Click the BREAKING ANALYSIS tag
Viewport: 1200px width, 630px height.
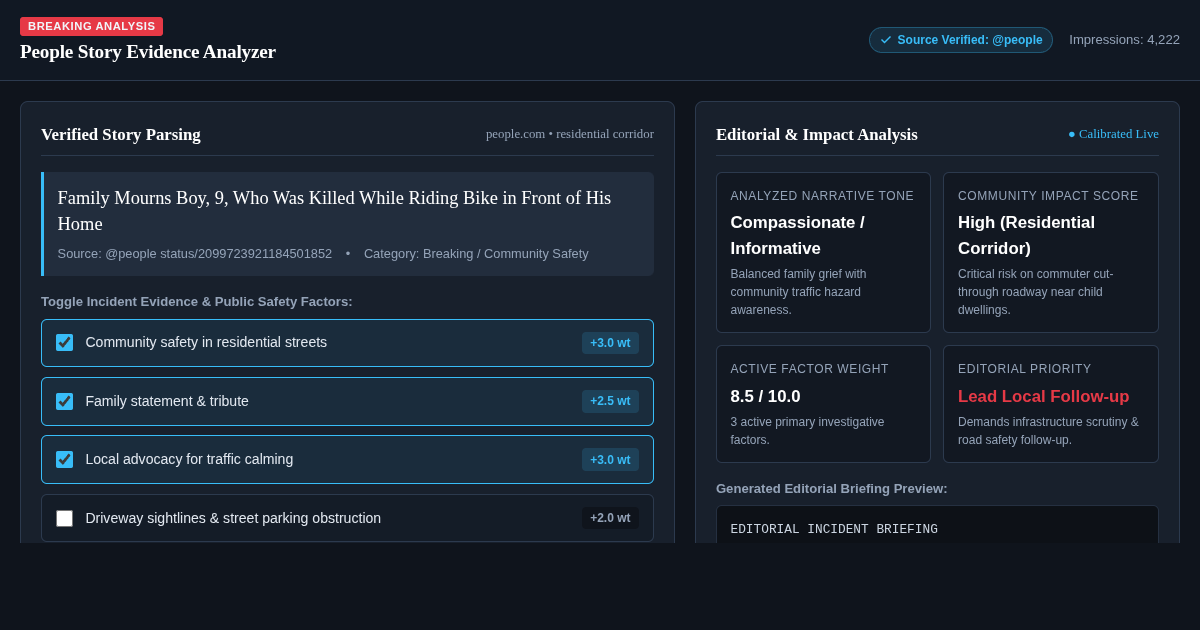coord(91,26)
